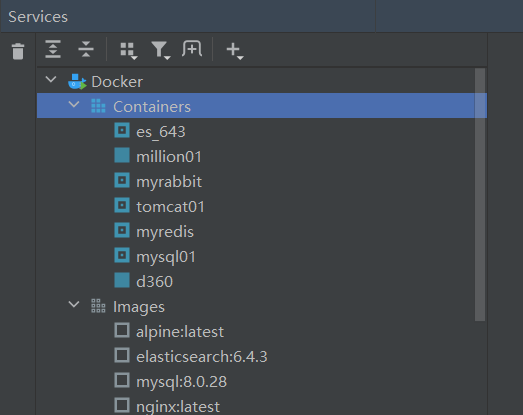Select the nginx:latest image
The width and height of the screenshot is (523, 415).
tap(178, 407)
